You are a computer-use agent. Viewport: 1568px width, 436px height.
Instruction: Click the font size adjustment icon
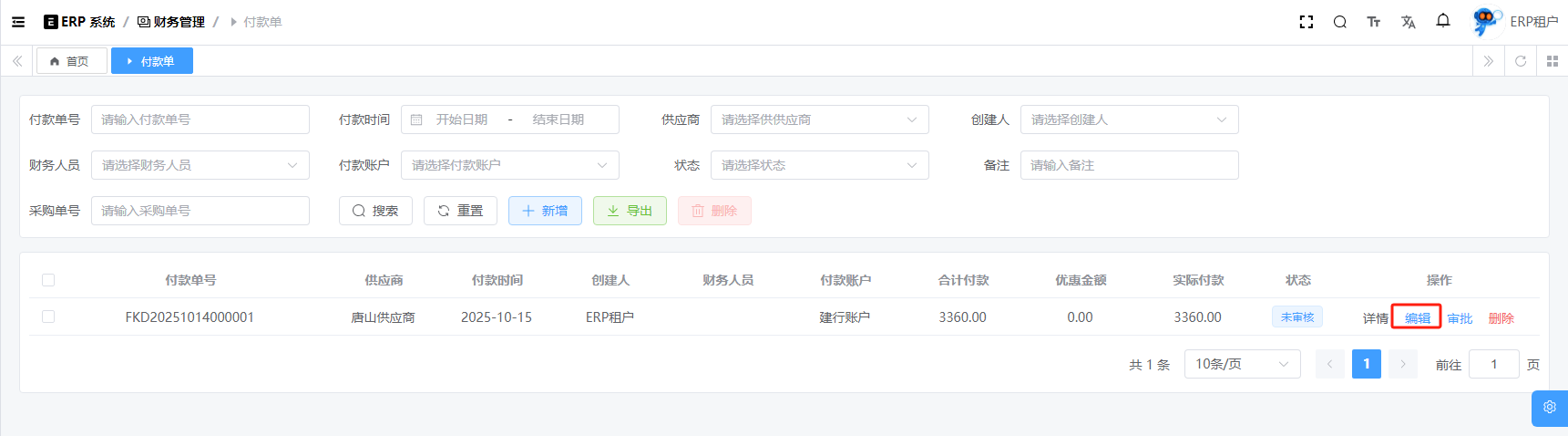[x=1373, y=22]
